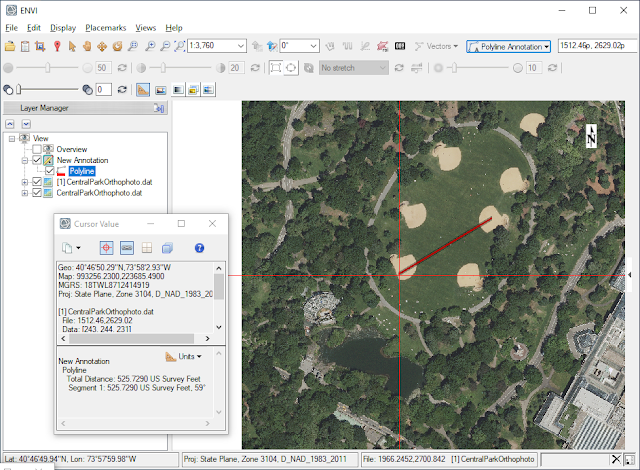Detach the Layer Manager panel icon
The image size is (640, 470).
pyautogui.click(x=159, y=108)
